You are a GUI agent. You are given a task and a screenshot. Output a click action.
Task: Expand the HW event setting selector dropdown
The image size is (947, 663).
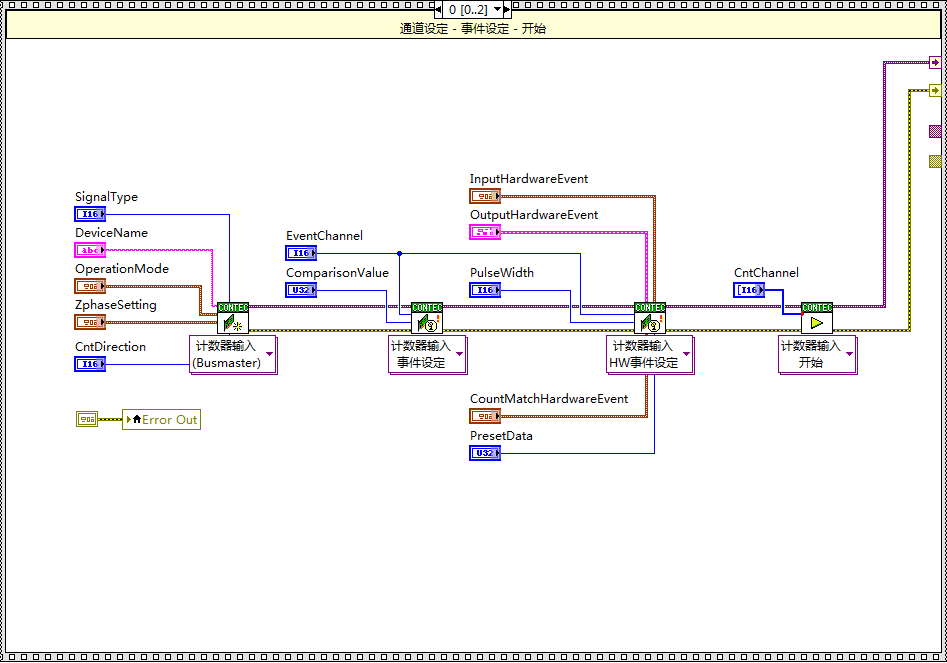686,355
